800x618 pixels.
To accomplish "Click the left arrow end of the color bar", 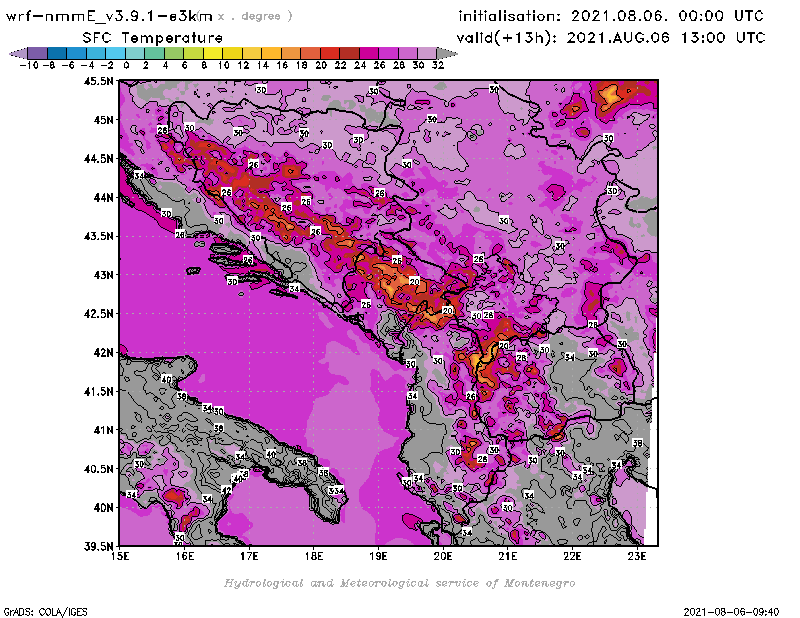I will coord(15,53).
